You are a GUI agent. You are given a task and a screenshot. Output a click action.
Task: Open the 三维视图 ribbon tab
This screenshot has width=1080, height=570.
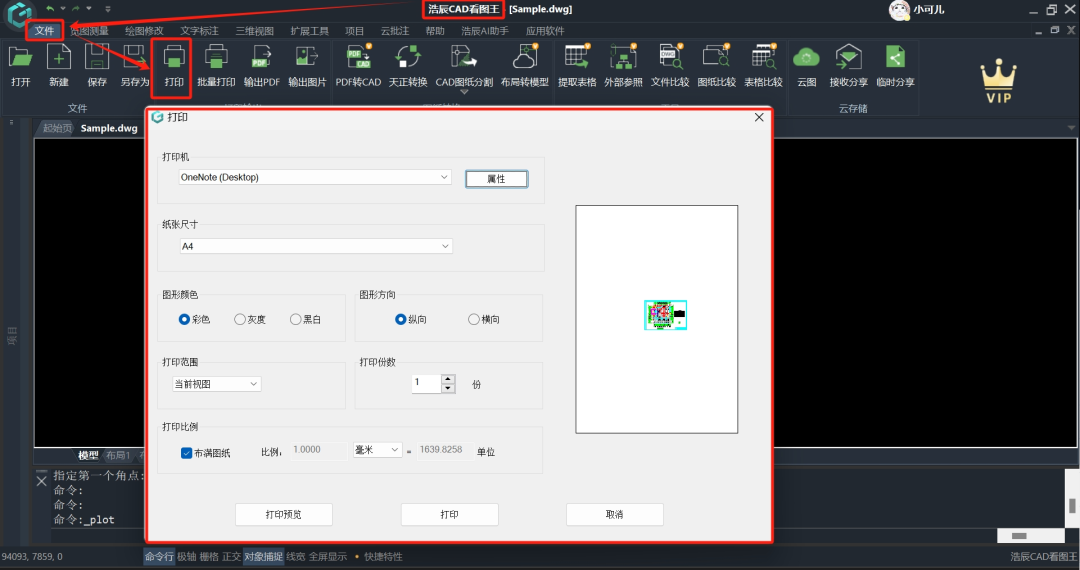255,31
